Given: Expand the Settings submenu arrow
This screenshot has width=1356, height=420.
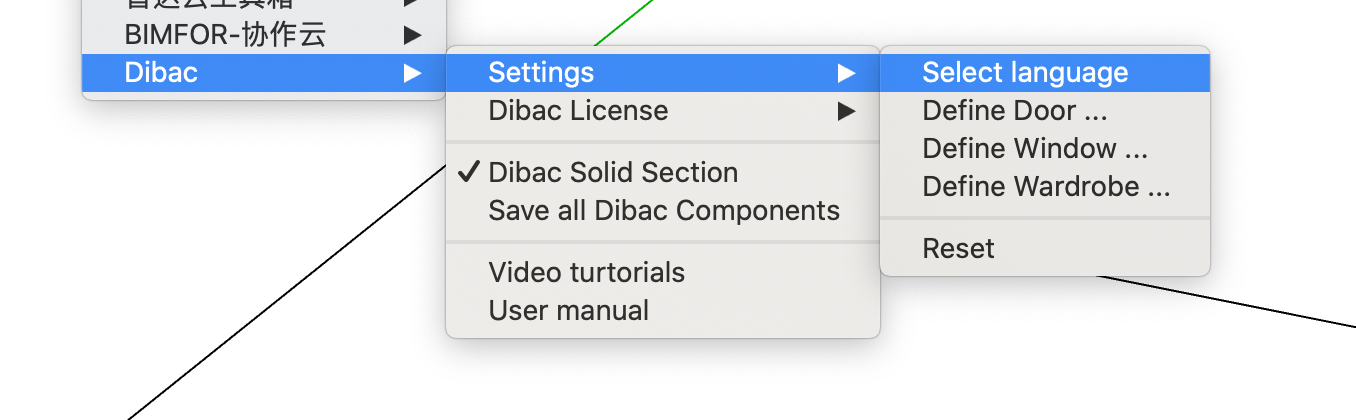Looking at the screenshot, I should click(847, 72).
